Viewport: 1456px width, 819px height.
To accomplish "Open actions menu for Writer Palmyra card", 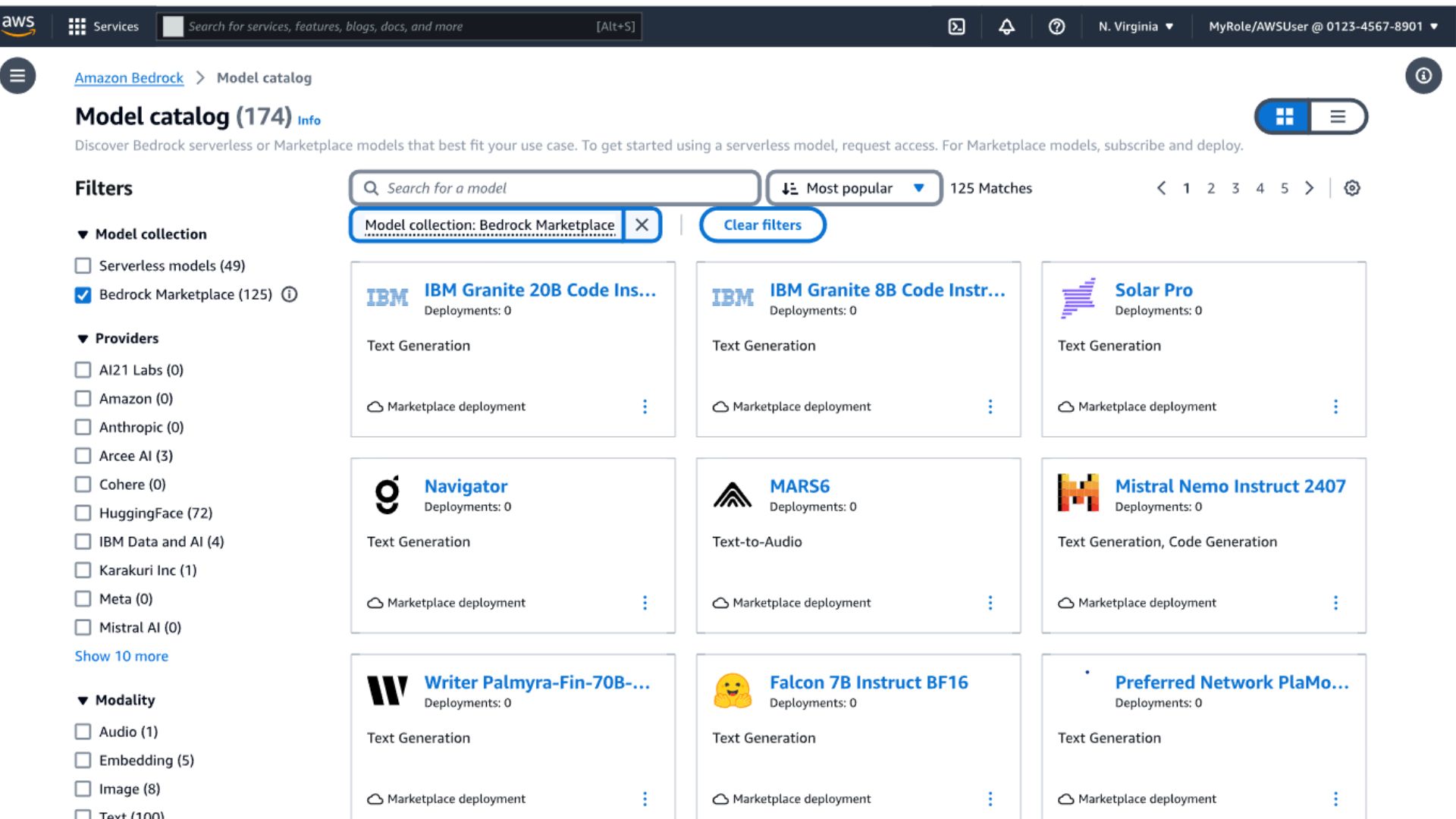I will click(645, 799).
